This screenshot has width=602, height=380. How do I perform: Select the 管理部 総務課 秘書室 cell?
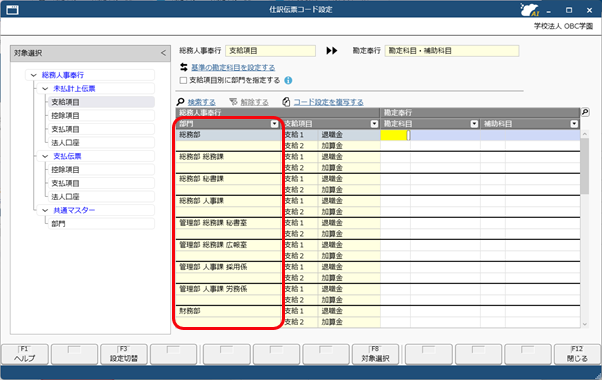point(229,223)
